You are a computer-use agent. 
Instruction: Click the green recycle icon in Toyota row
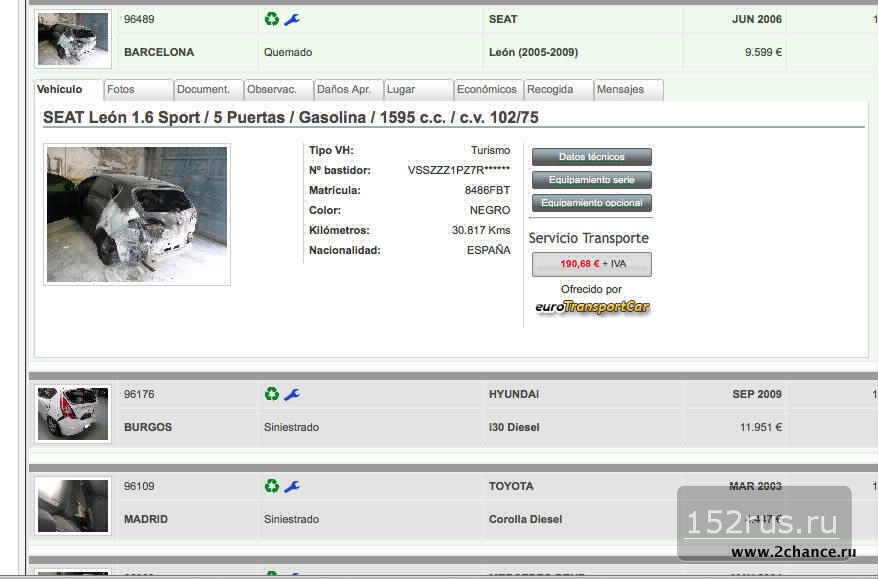click(x=272, y=486)
